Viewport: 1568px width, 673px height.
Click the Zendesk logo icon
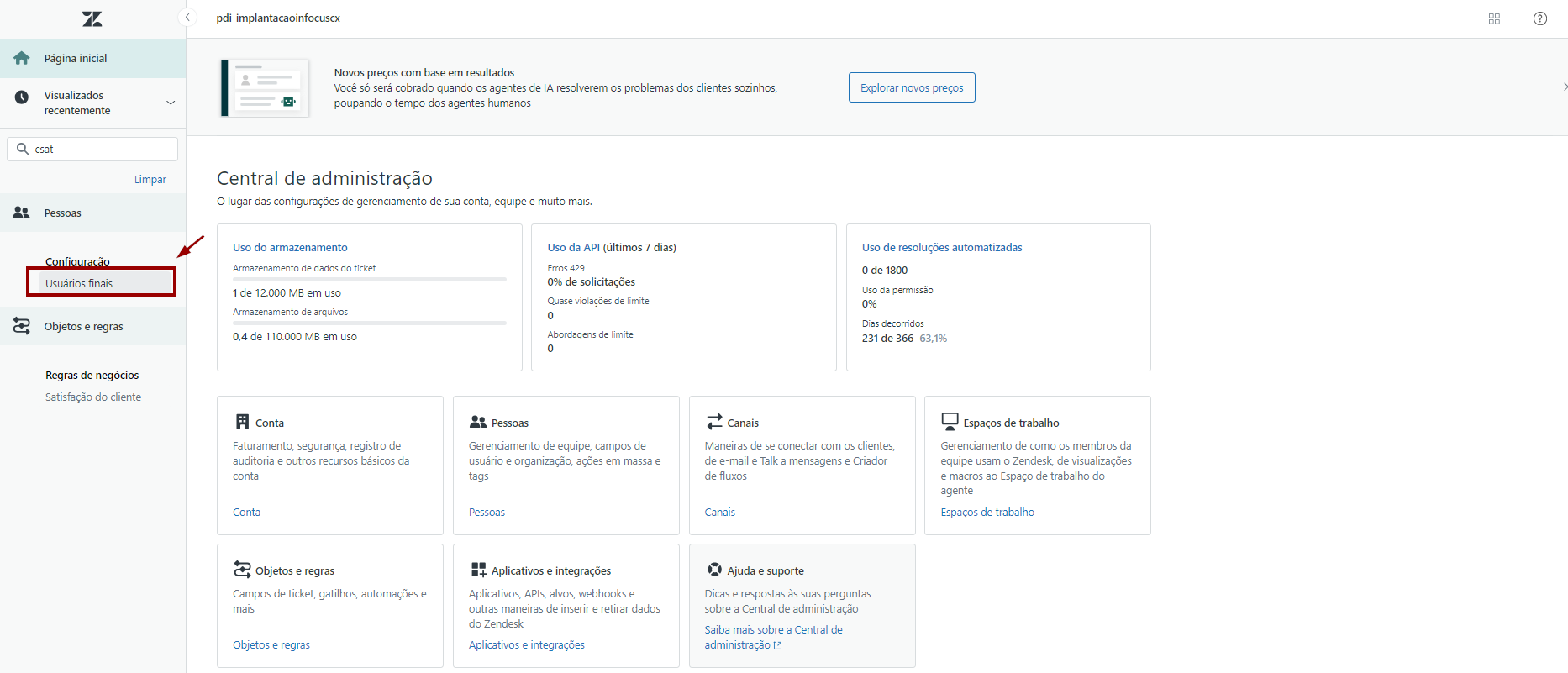coord(92,18)
